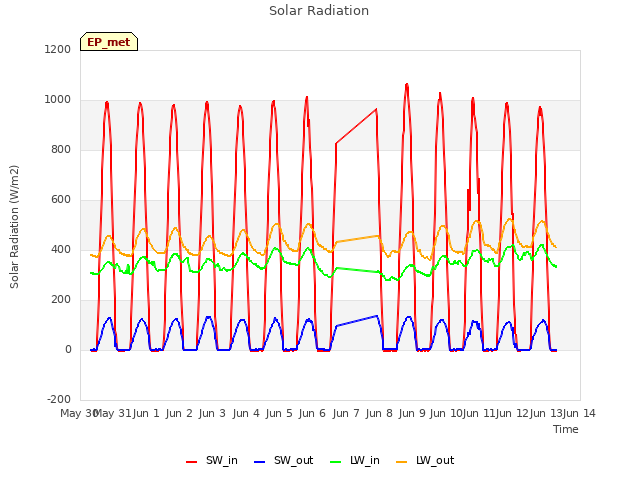This screenshot has width=640, height=480.
Task: Click the -200 y-axis tick label
Action: click(59, 399)
